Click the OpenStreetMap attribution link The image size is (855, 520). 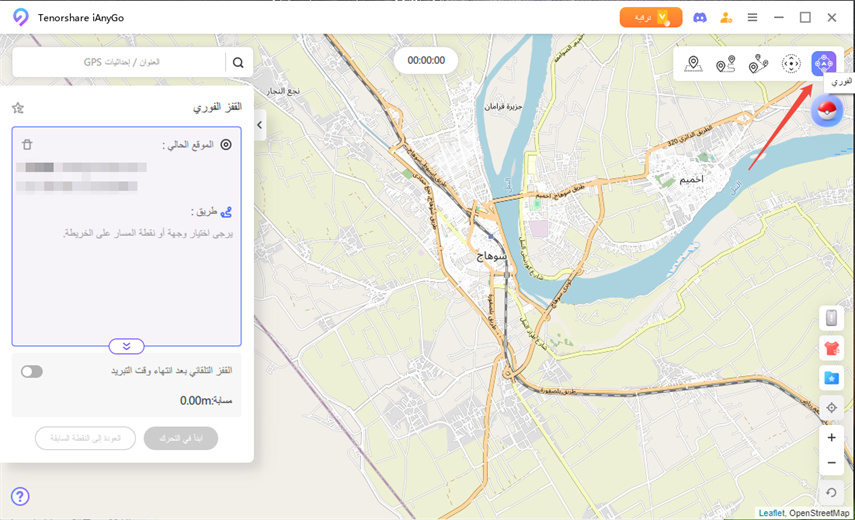(819, 513)
